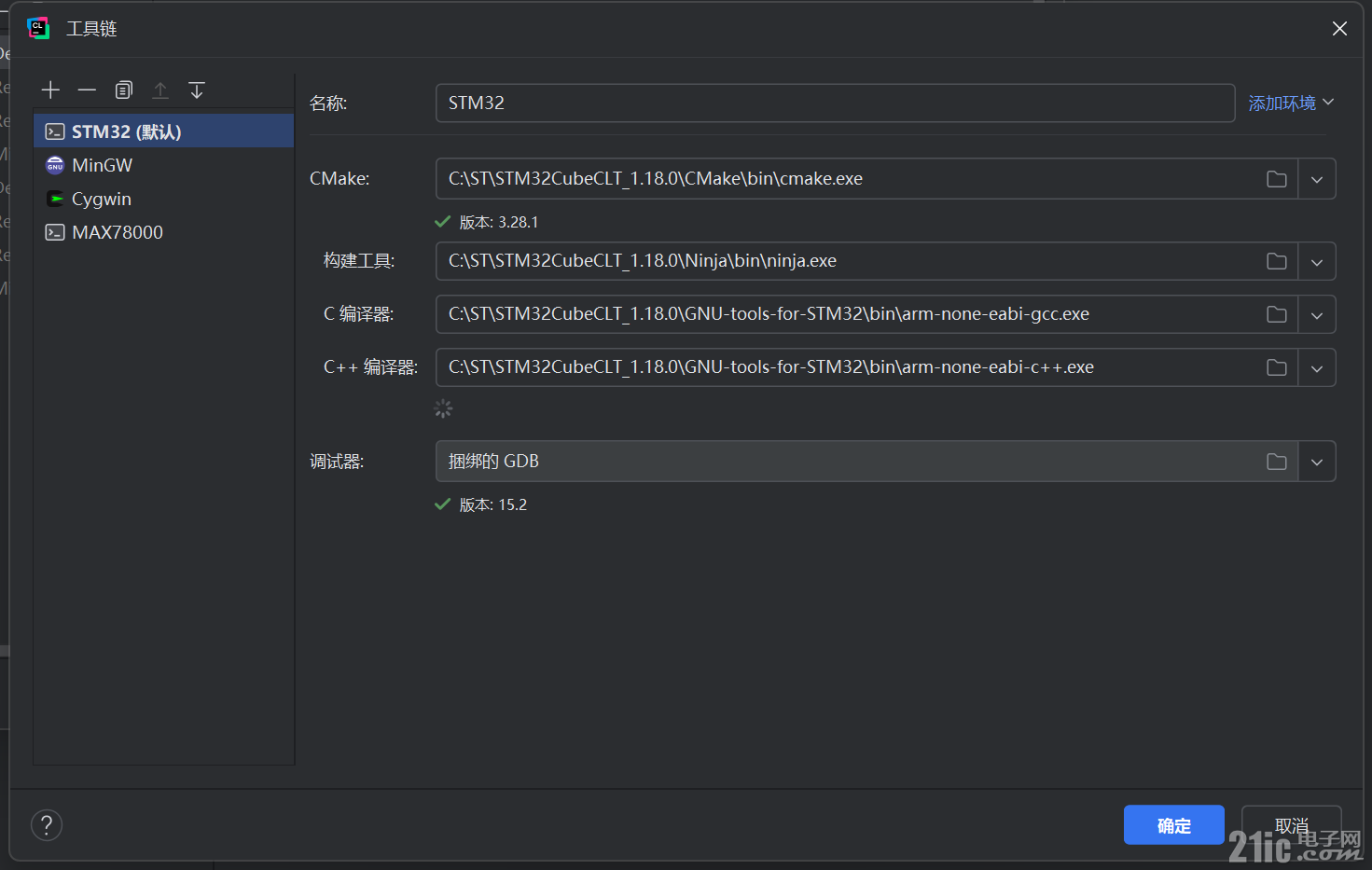Viewport: 1372px width, 870px height.
Task: Click the 版本: 15.2 text
Action: pos(493,504)
